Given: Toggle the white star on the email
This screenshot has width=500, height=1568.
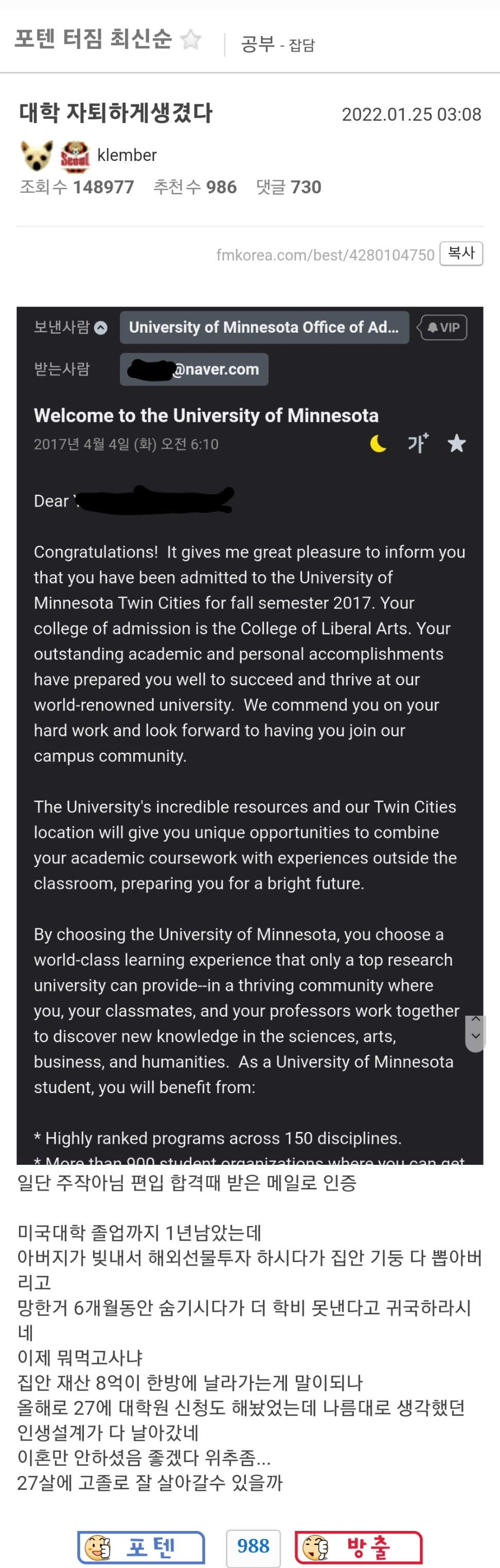Looking at the screenshot, I should [457, 444].
